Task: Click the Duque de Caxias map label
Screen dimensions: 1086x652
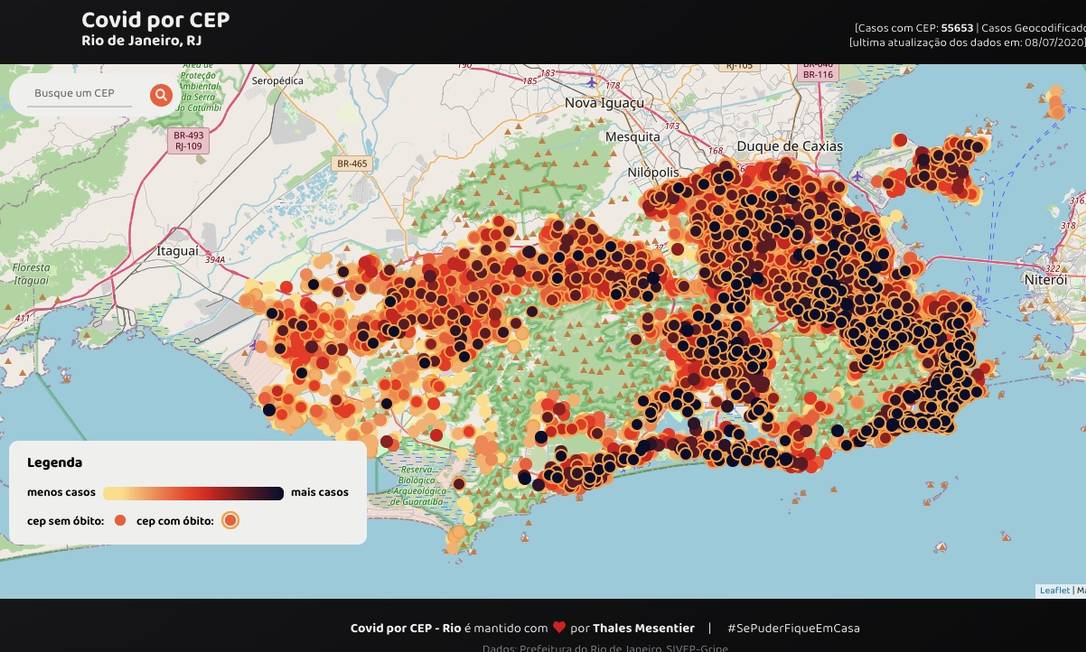Action: click(789, 146)
